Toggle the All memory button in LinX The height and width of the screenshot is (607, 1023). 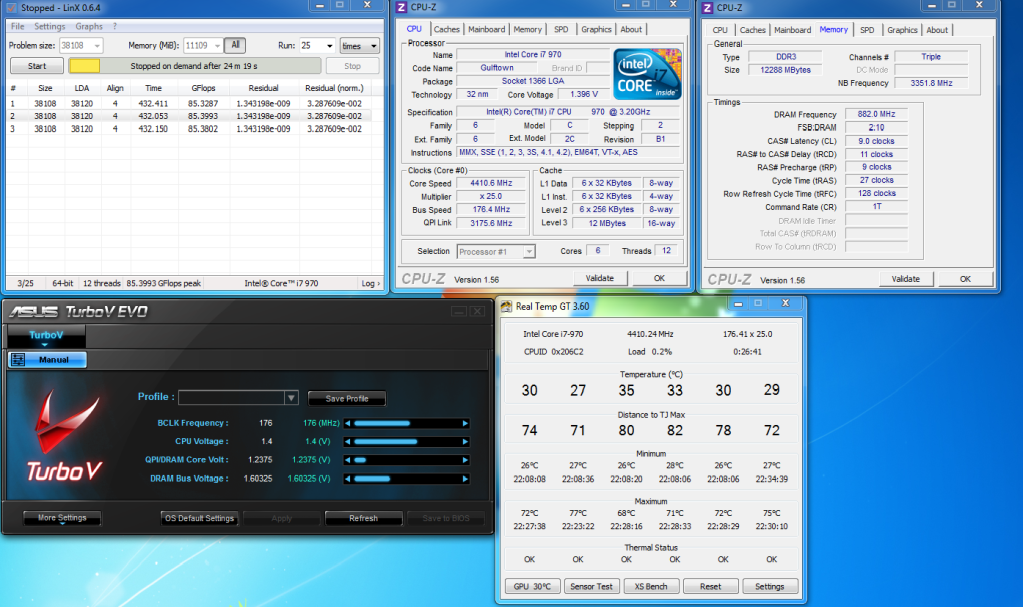click(235, 45)
